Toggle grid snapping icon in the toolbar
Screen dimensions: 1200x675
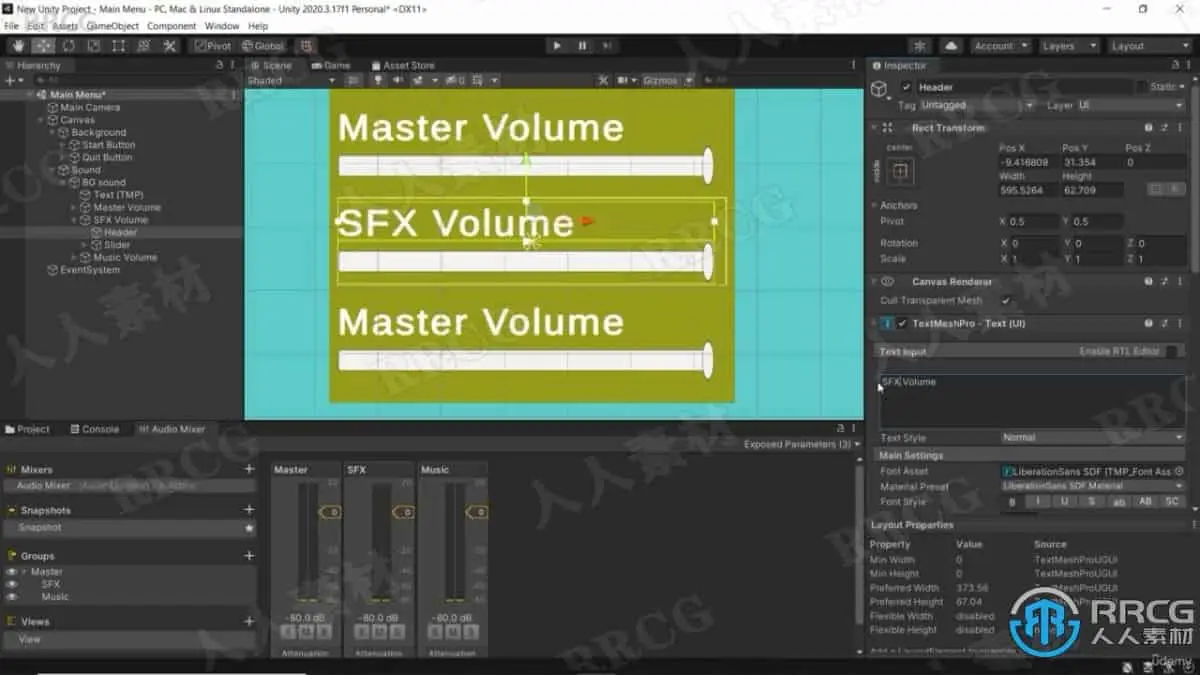(x=306, y=46)
